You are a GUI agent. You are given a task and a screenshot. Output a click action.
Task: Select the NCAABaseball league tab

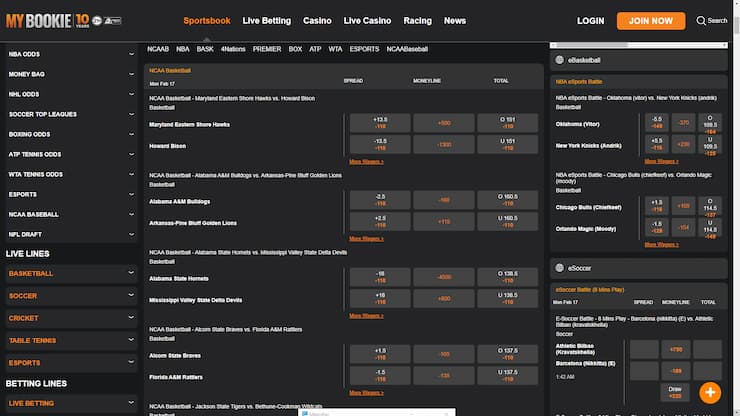[407, 49]
